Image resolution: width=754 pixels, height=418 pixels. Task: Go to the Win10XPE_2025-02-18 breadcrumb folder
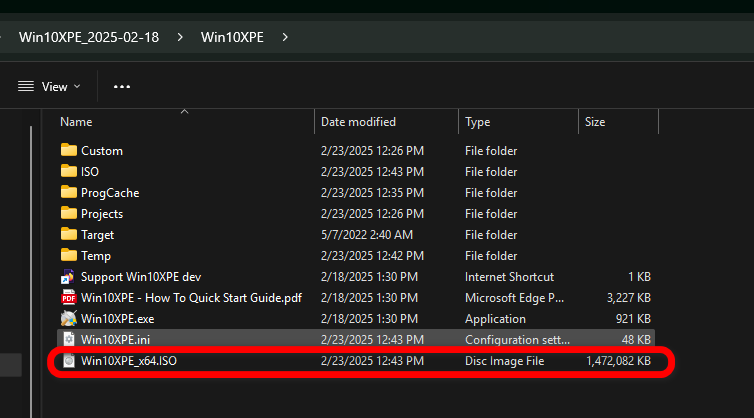[89, 38]
